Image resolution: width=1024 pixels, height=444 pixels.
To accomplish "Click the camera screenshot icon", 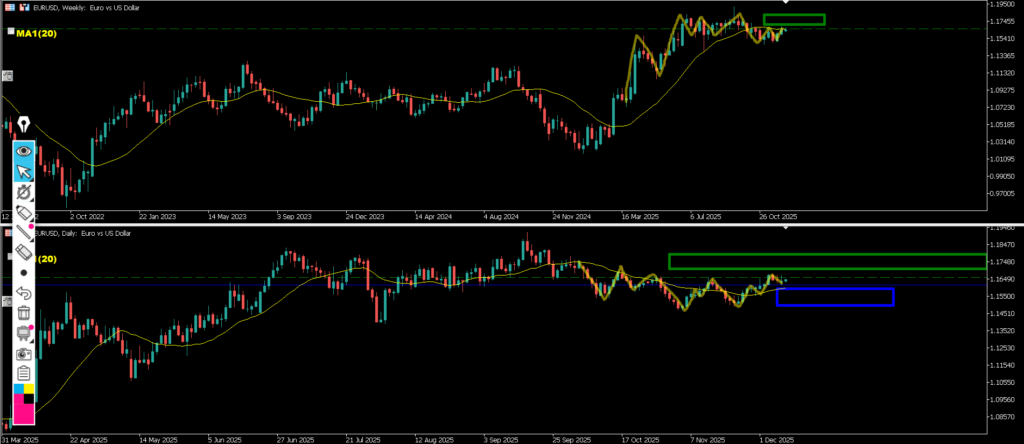I will (23, 353).
